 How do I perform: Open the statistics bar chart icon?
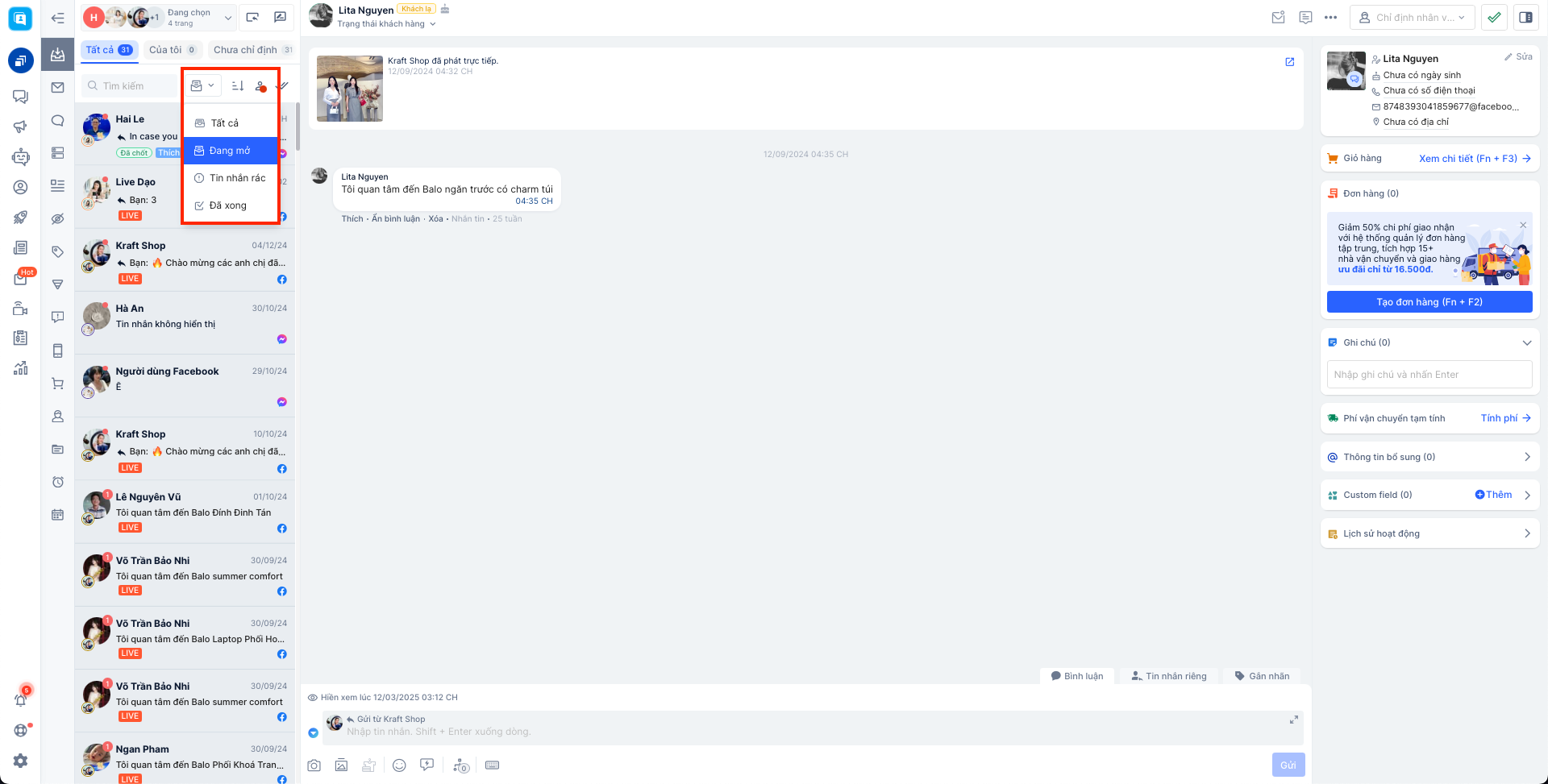pos(20,368)
